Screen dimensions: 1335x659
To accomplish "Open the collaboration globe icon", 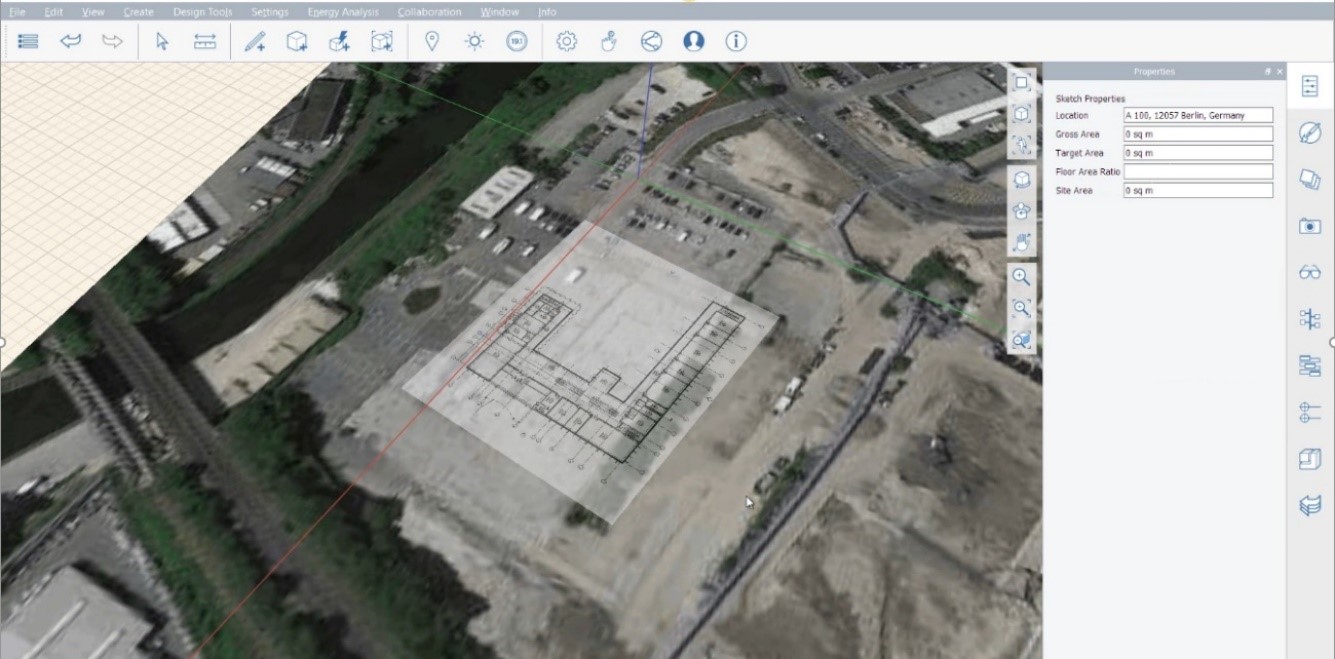I will (651, 41).
